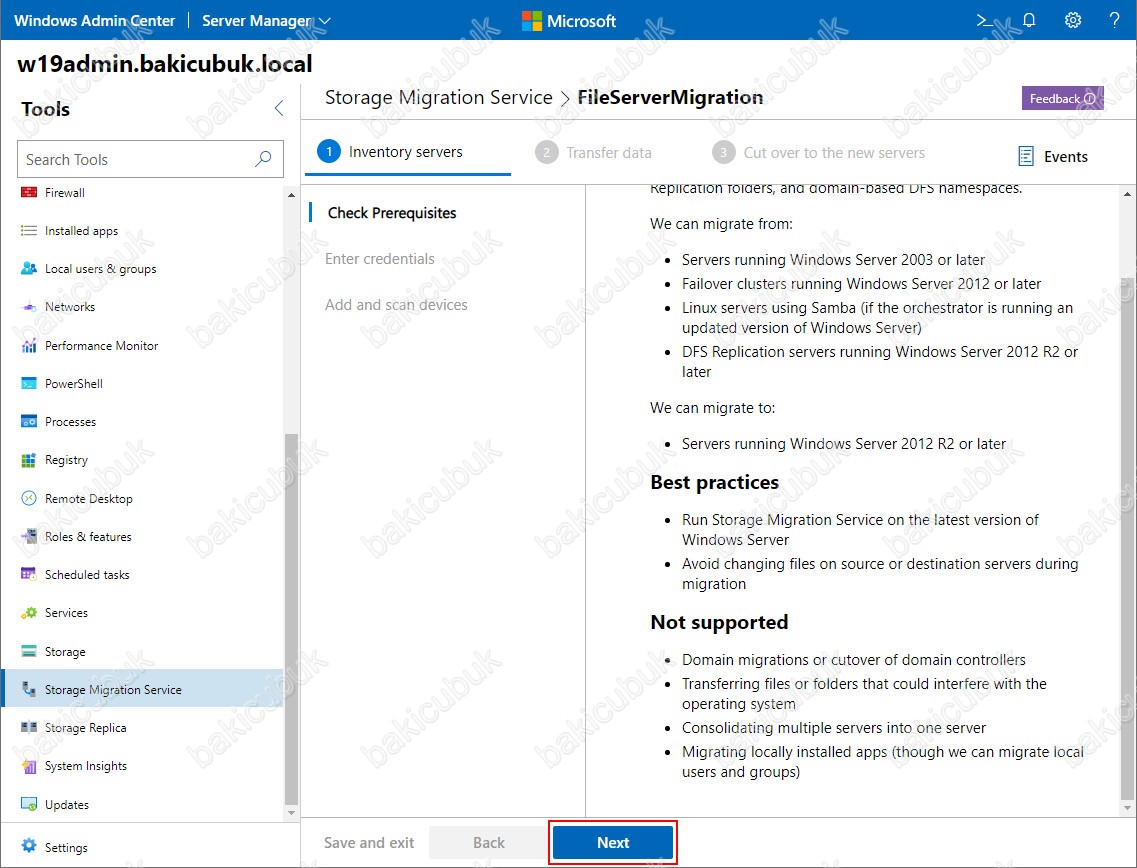
Task: Click the Tools list scrollbar up arrow
Action: pos(292,195)
